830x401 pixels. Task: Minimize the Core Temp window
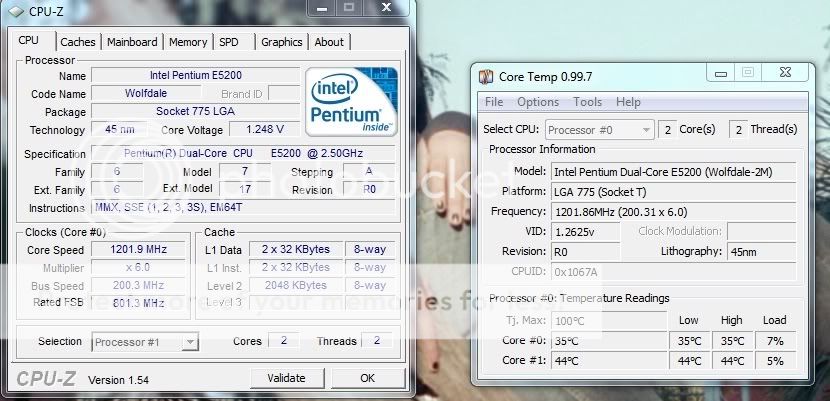tap(720, 74)
